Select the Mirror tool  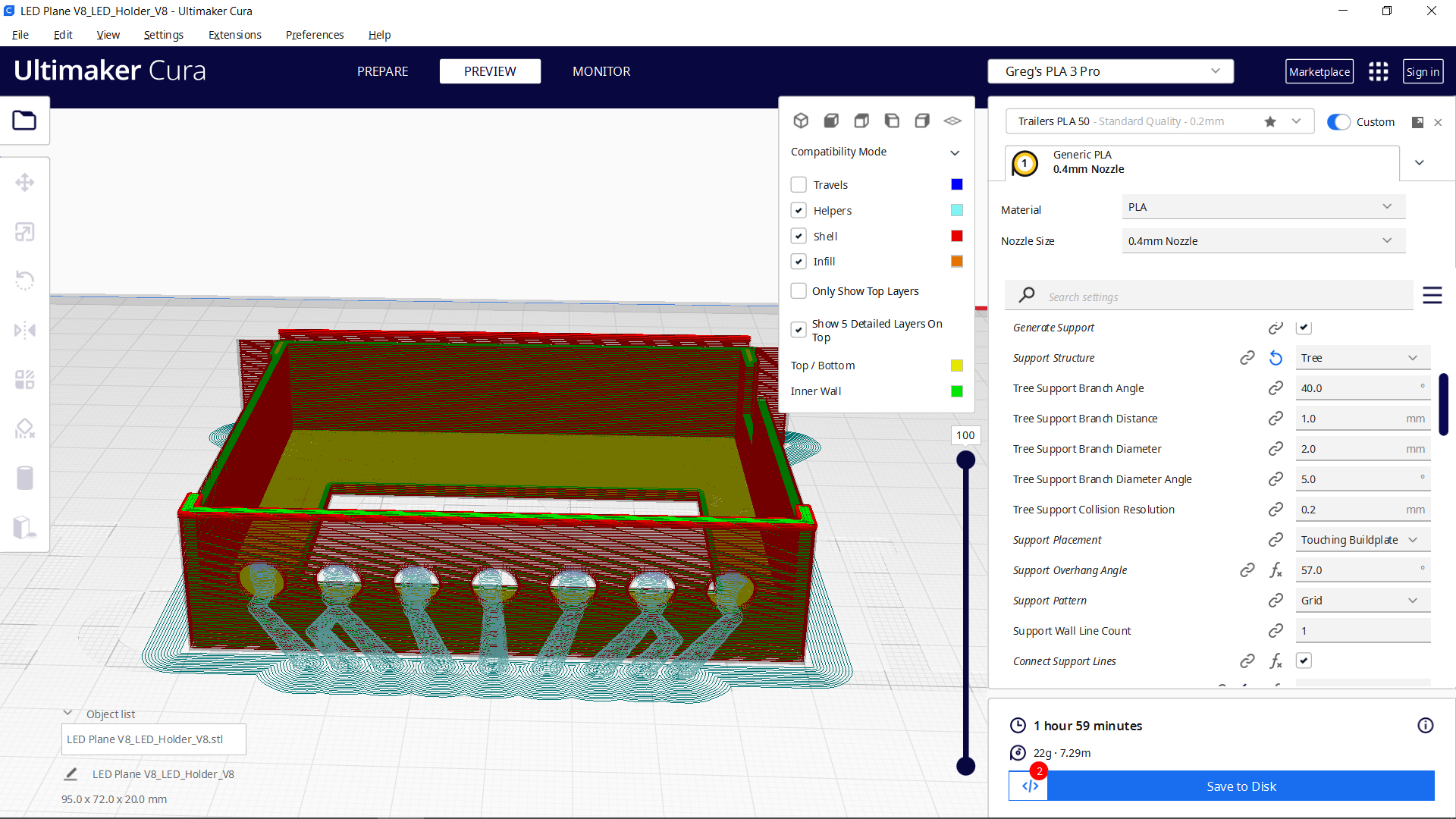[x=25, y=330]
